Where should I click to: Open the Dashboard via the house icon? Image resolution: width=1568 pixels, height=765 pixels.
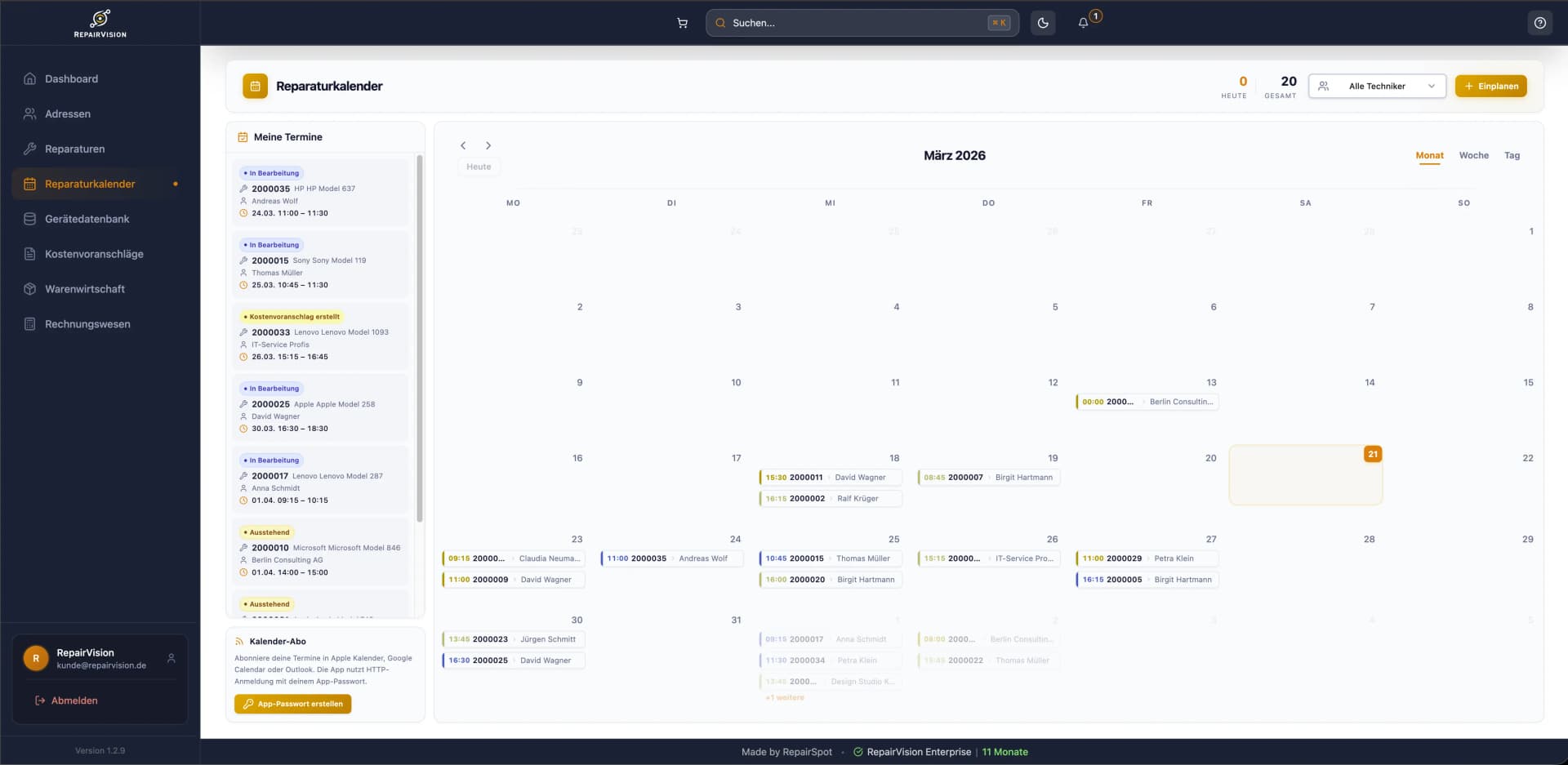click(x=29, y=78)
